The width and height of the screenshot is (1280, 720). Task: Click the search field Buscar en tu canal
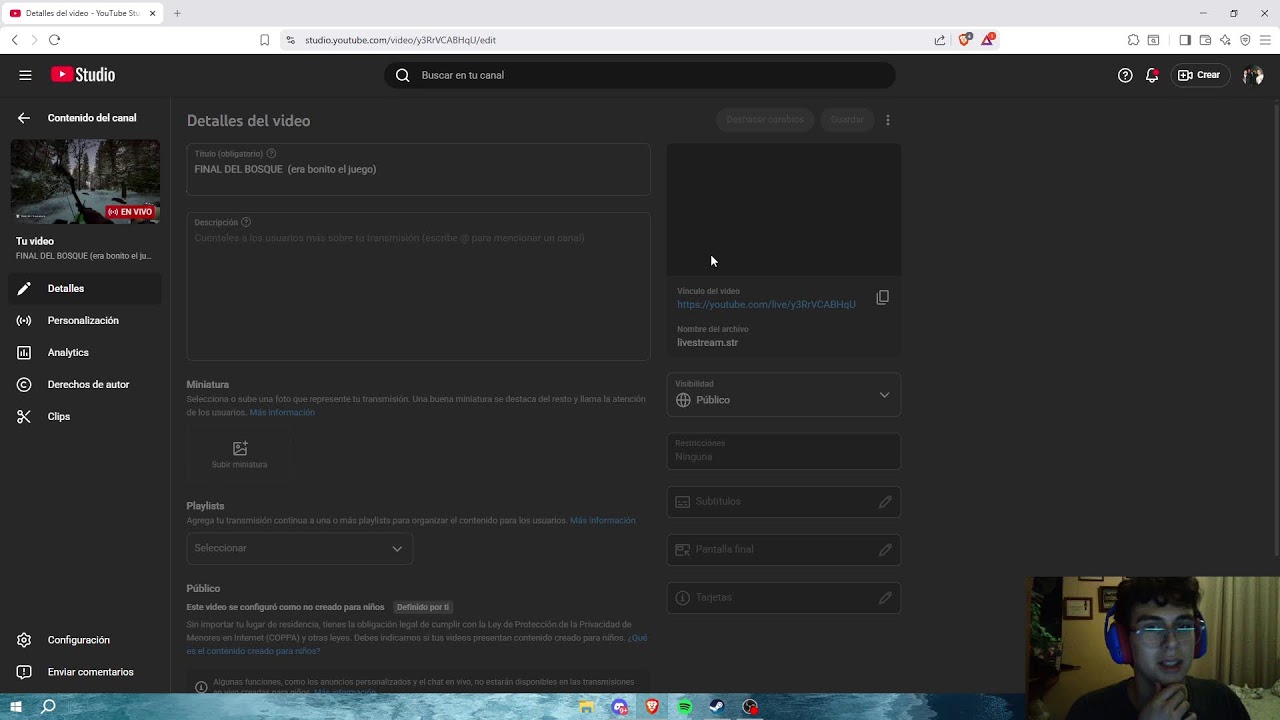[x=640, y=75]
